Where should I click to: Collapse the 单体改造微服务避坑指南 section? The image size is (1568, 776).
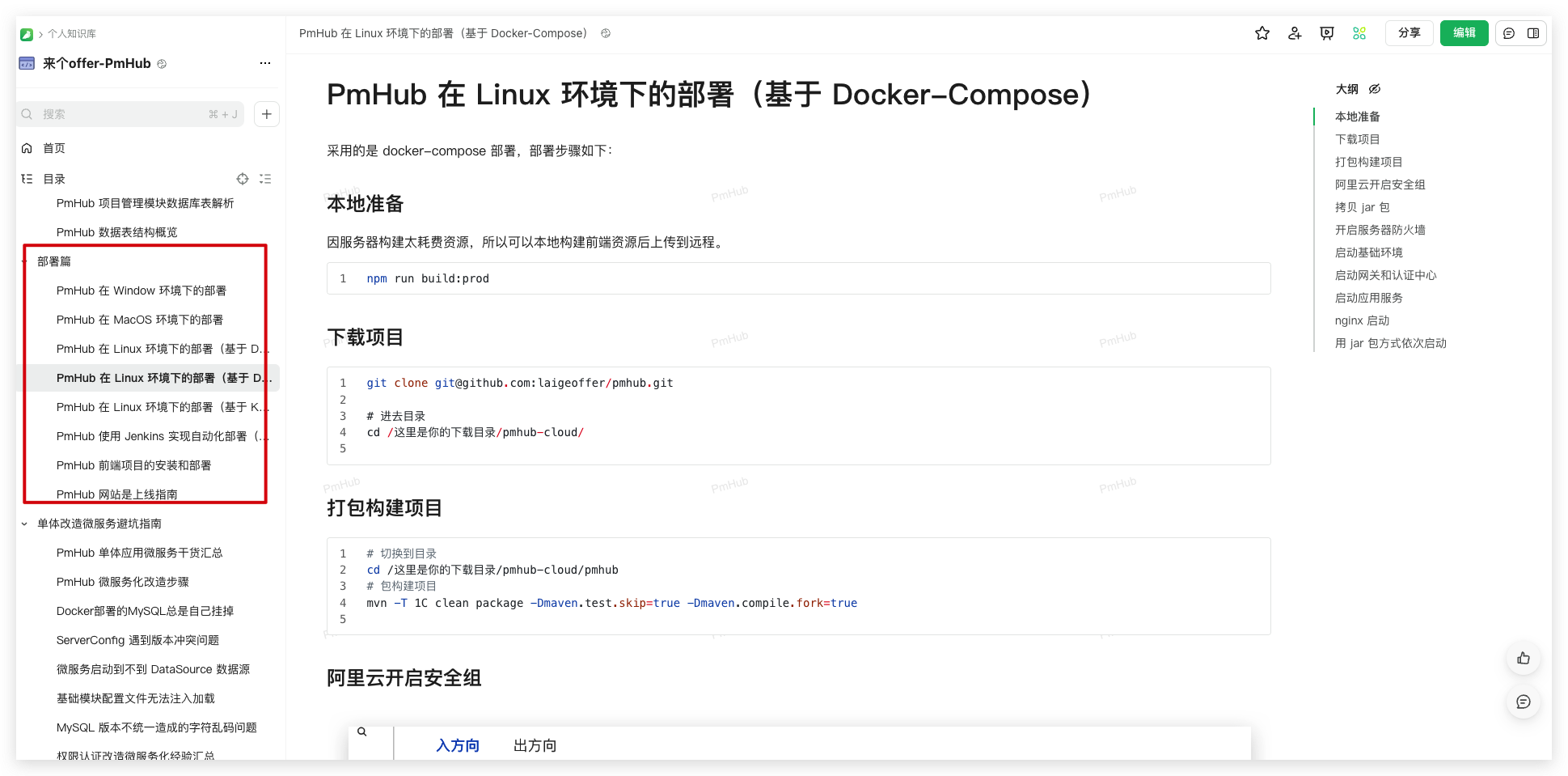[x=24, y=524]
